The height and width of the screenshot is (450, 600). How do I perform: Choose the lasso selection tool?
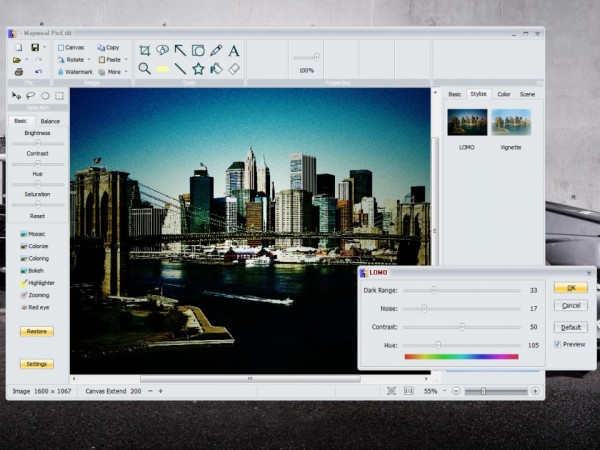tap(30, 96)
